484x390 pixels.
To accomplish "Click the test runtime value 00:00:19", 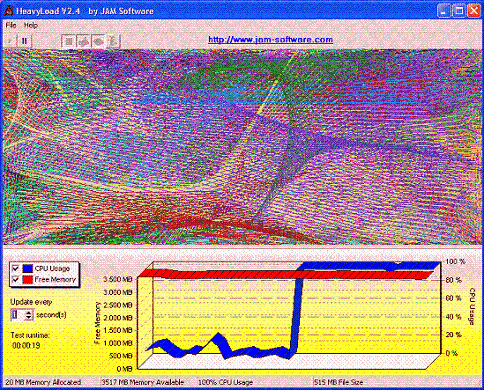I will coord(26,346).
